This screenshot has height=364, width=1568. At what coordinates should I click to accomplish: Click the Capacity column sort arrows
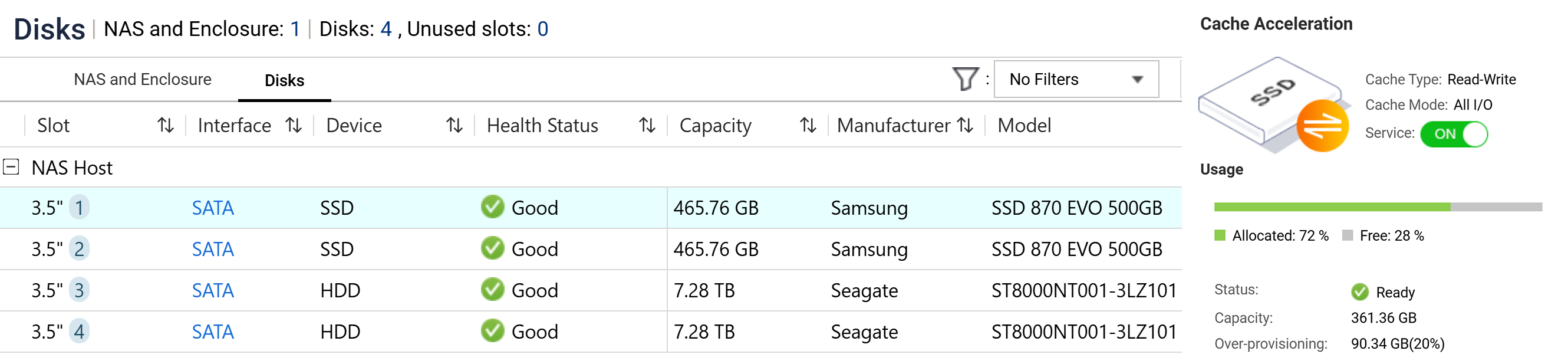click(x=807, y=125)
